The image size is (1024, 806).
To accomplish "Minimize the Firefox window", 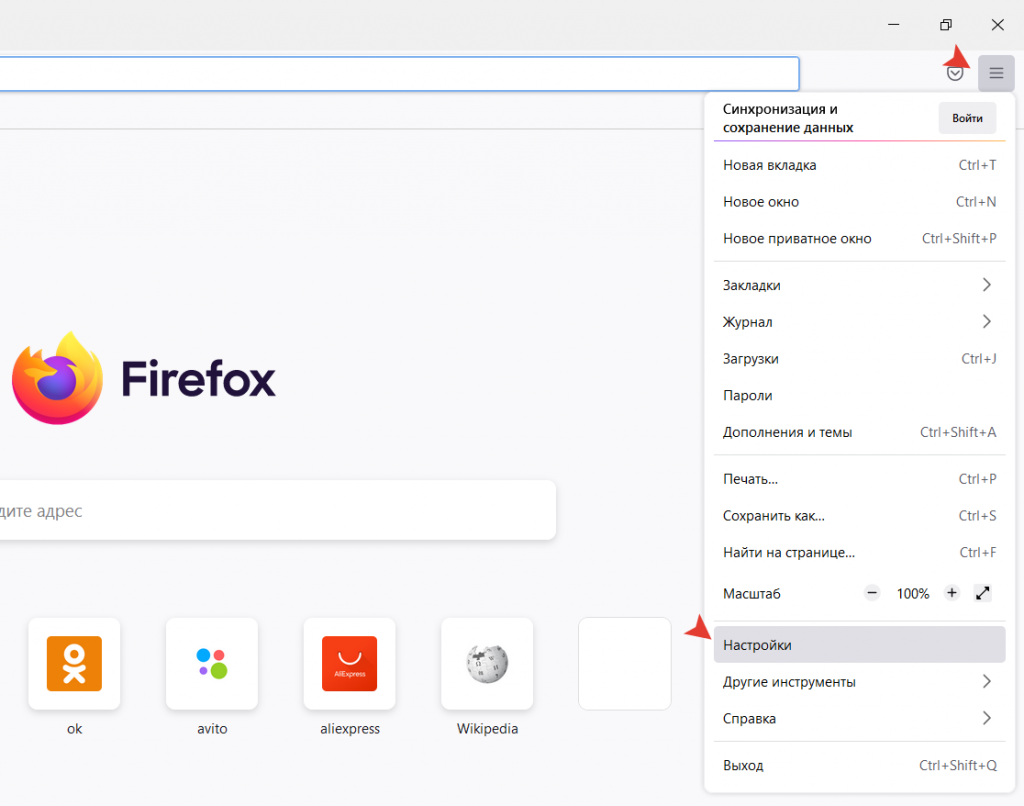I will pos(893,25).
